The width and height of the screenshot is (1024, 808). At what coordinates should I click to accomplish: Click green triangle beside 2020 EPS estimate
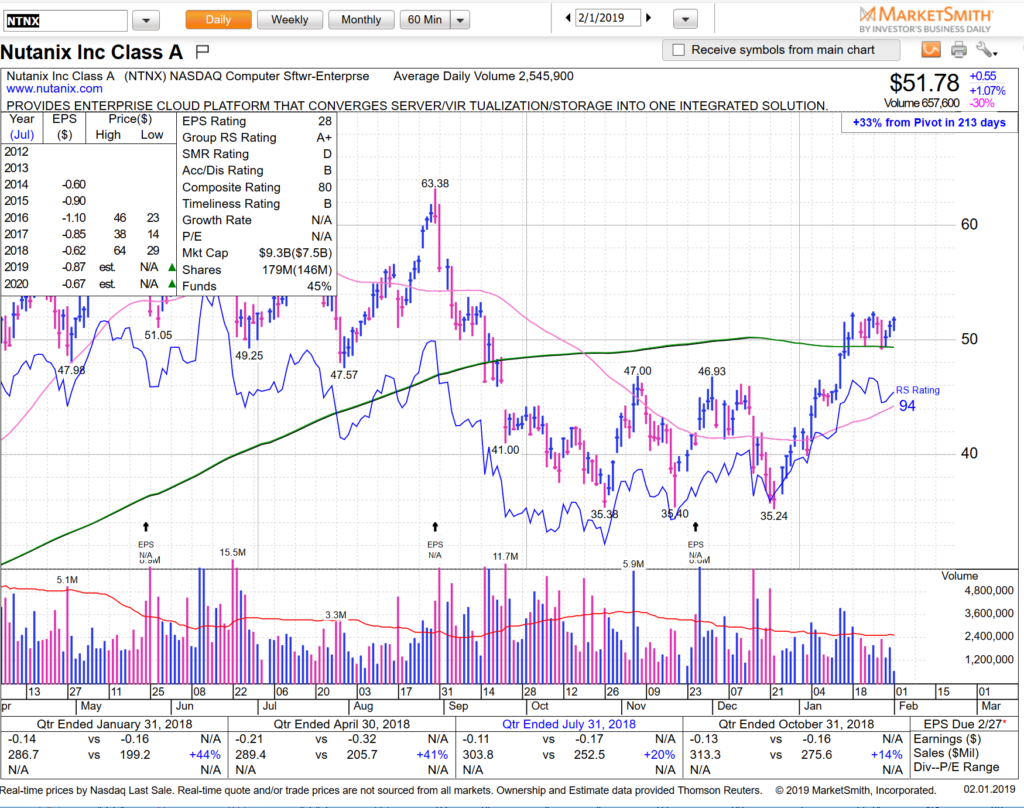(172, 283)
